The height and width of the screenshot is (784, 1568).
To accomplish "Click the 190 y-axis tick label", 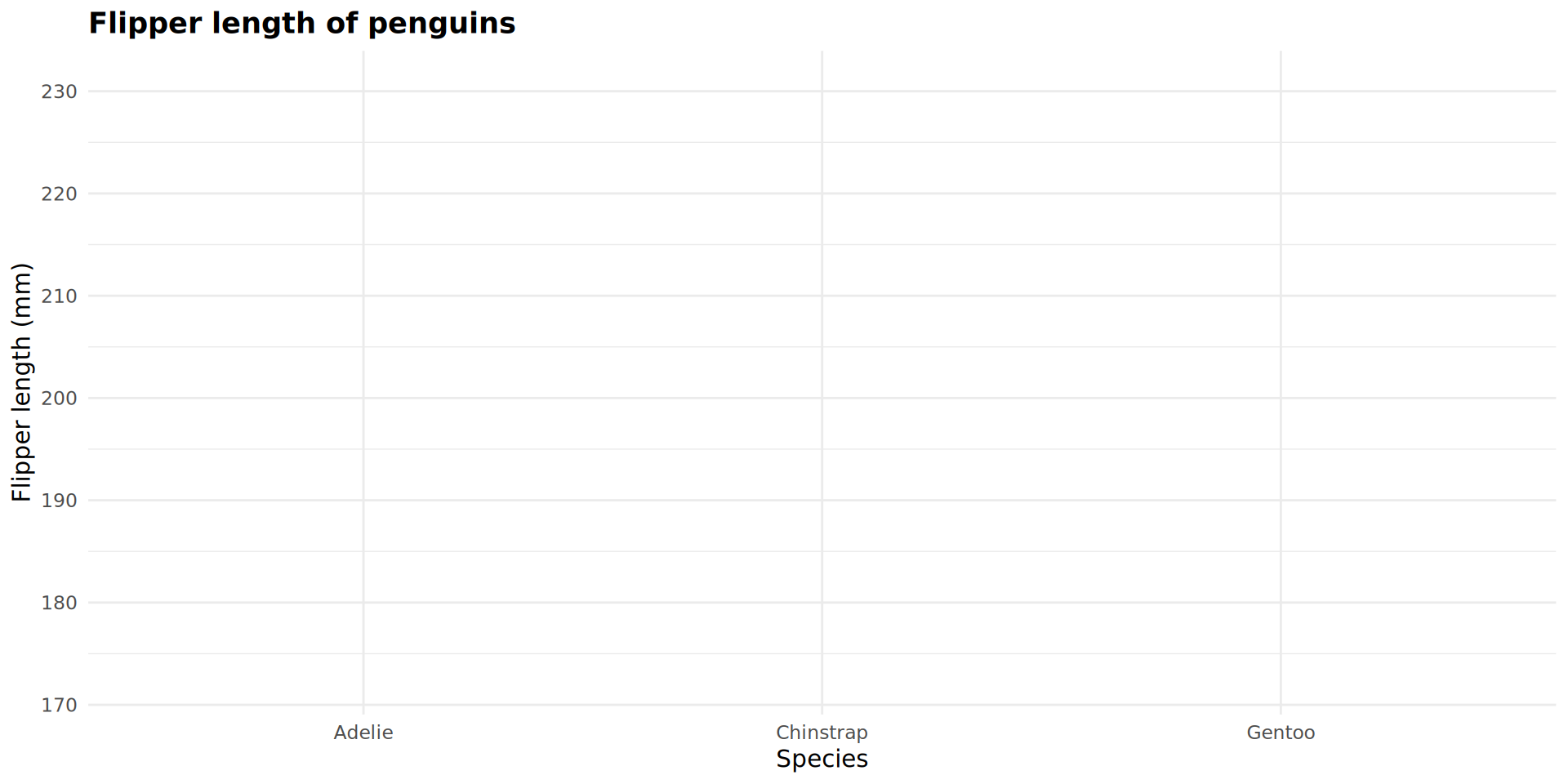I will [x=60, y=500].
